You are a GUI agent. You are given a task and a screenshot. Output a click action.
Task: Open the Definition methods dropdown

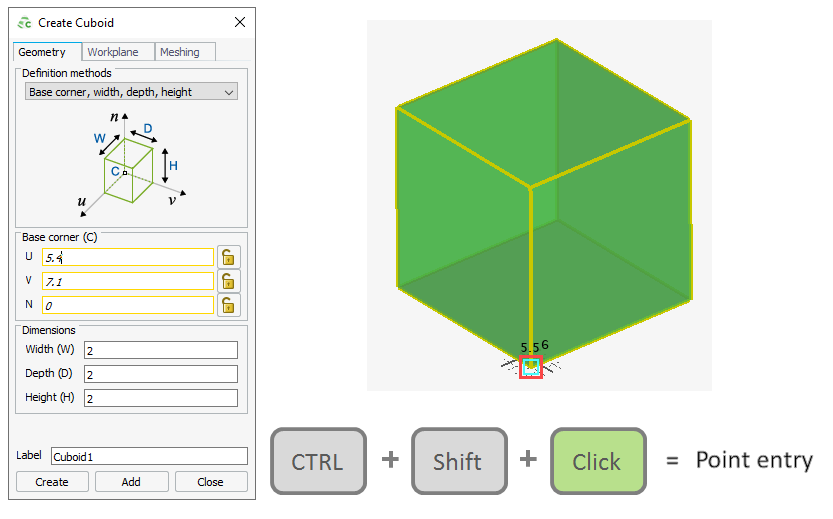[x=130, y=92]
